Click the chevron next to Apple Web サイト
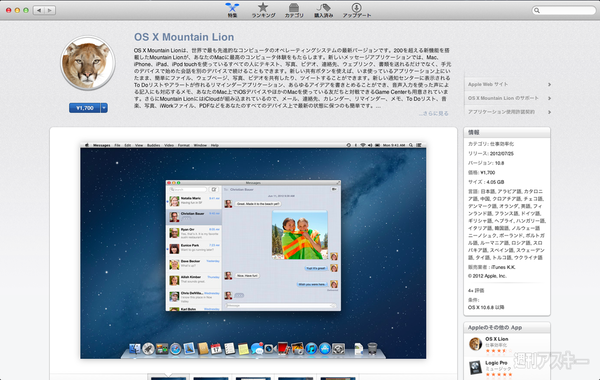 549,85
